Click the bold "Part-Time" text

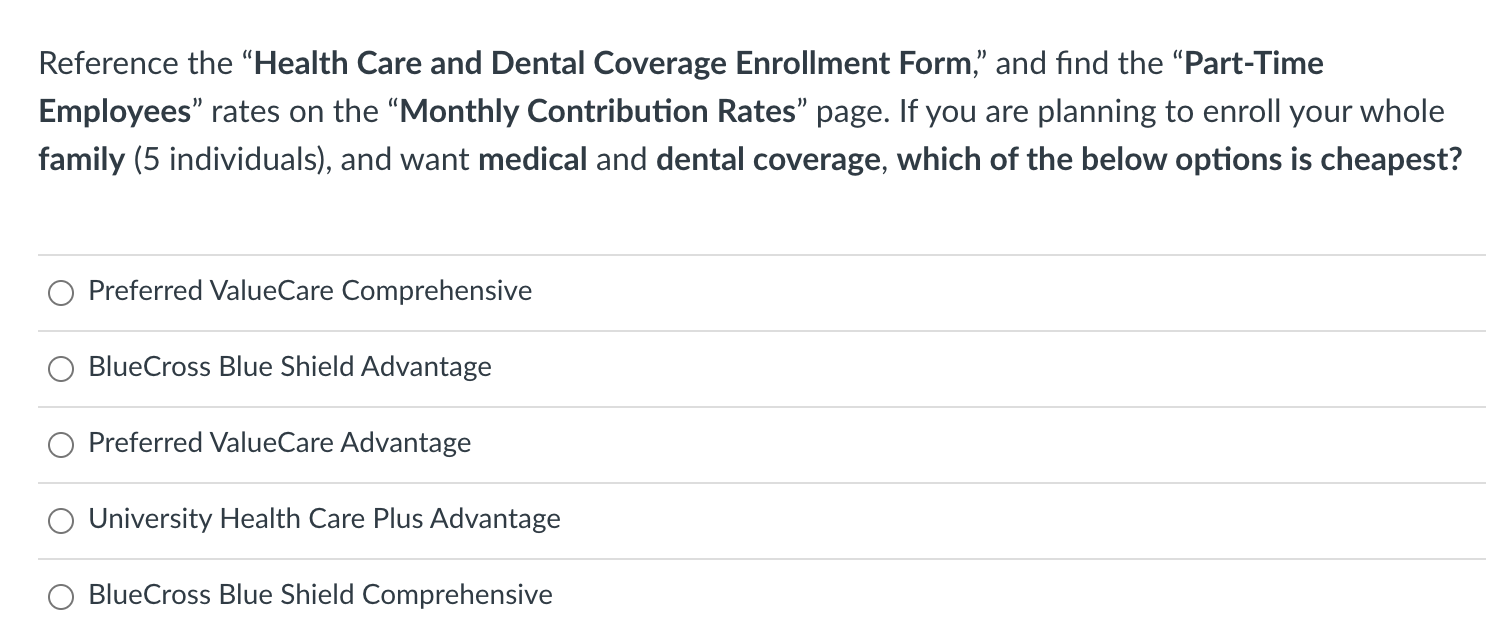pyautogui.click(x=1254, y=64)
